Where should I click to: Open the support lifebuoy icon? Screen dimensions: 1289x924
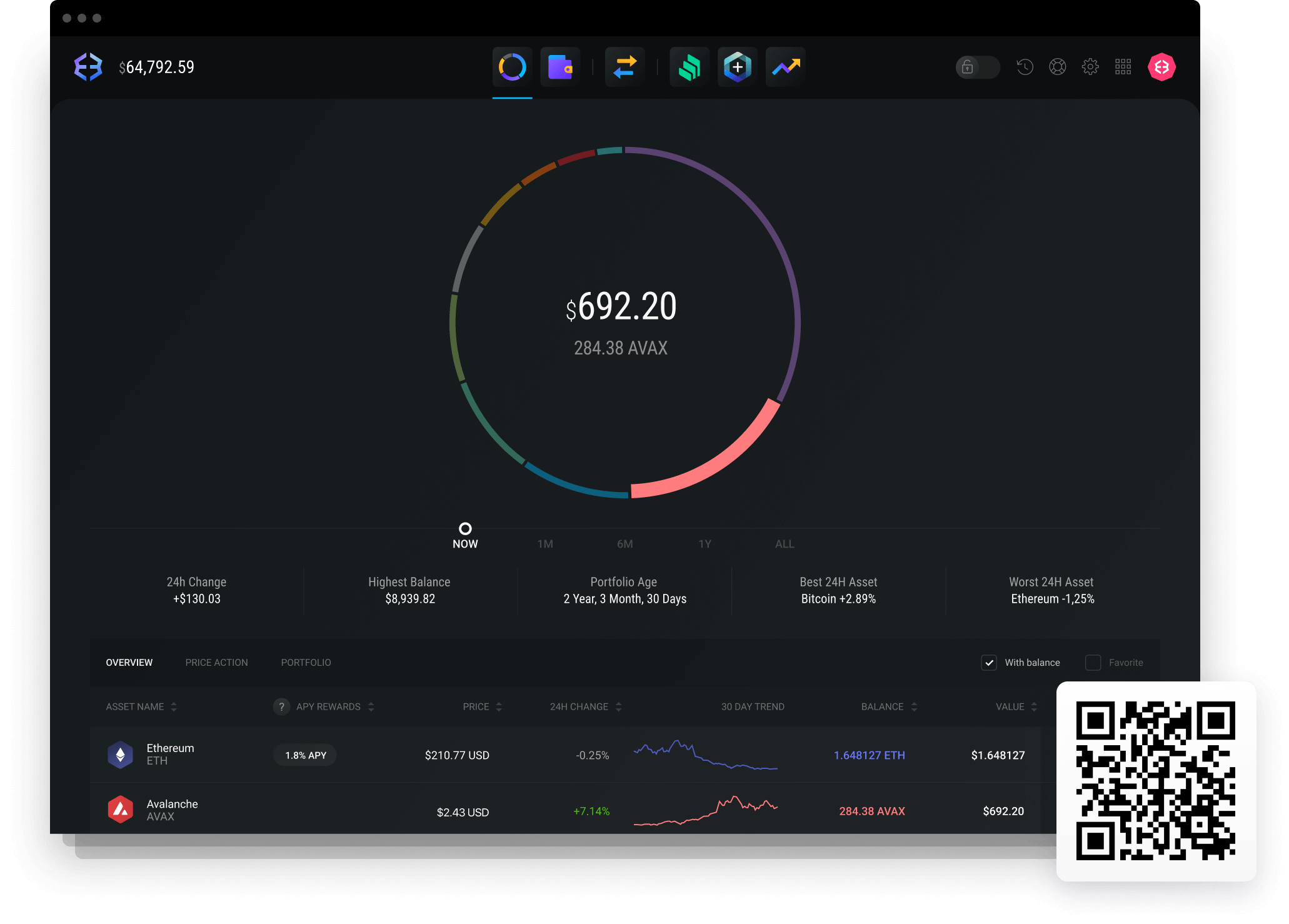pyautogui.click(x=1058, y=67)
